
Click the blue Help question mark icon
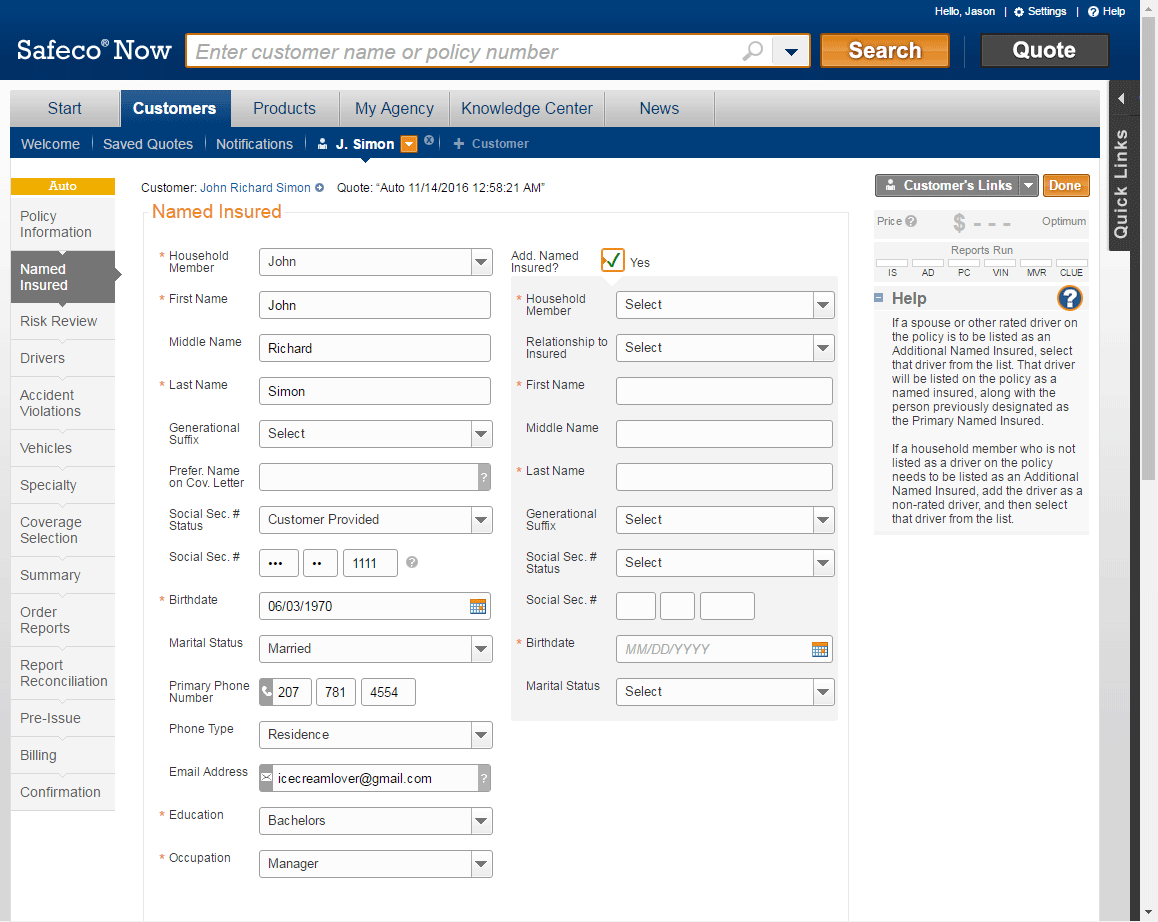[1069, 298]
